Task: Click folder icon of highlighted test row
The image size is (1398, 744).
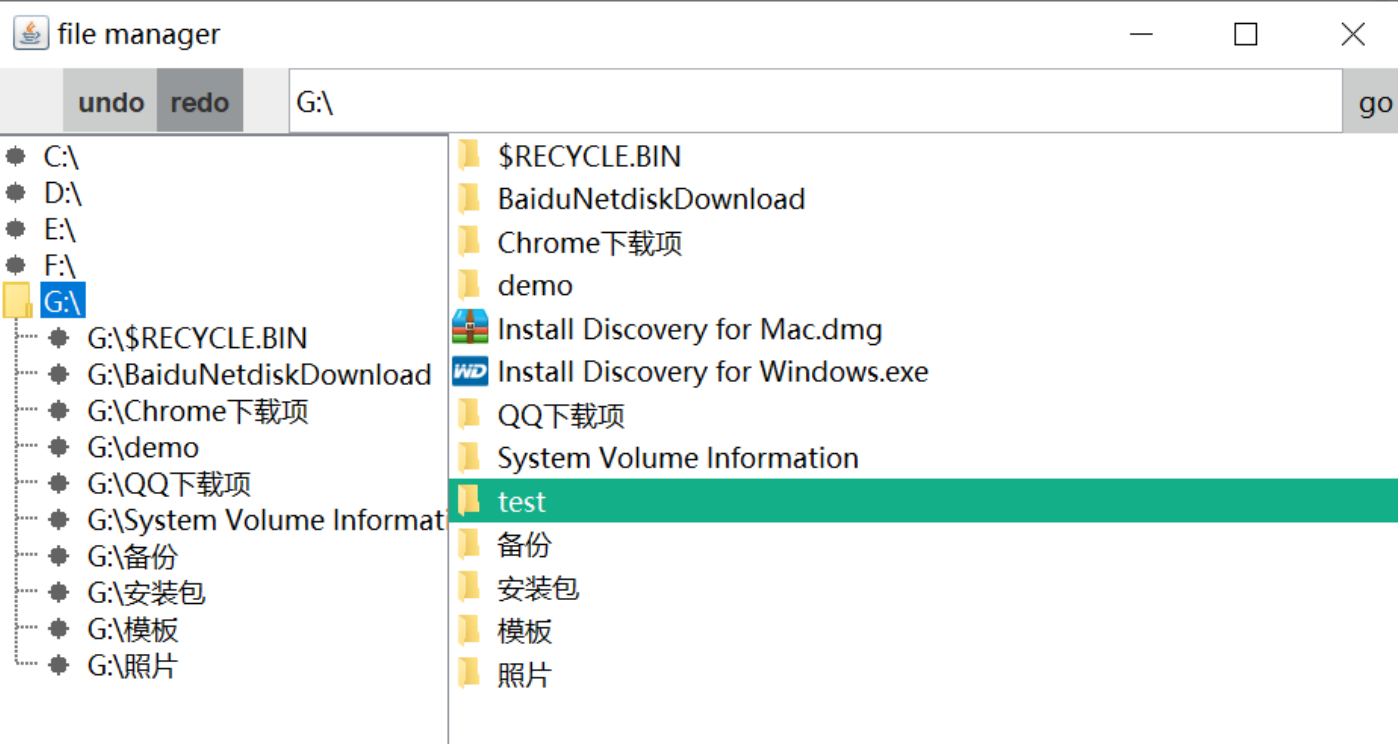Action: coord(469,501)
